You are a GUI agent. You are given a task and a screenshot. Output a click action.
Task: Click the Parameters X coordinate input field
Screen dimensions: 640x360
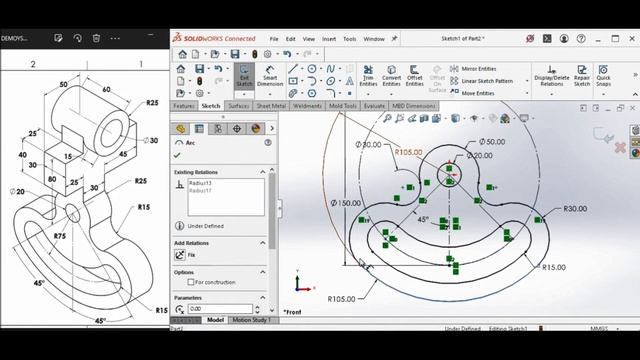[x=220, y=309]
